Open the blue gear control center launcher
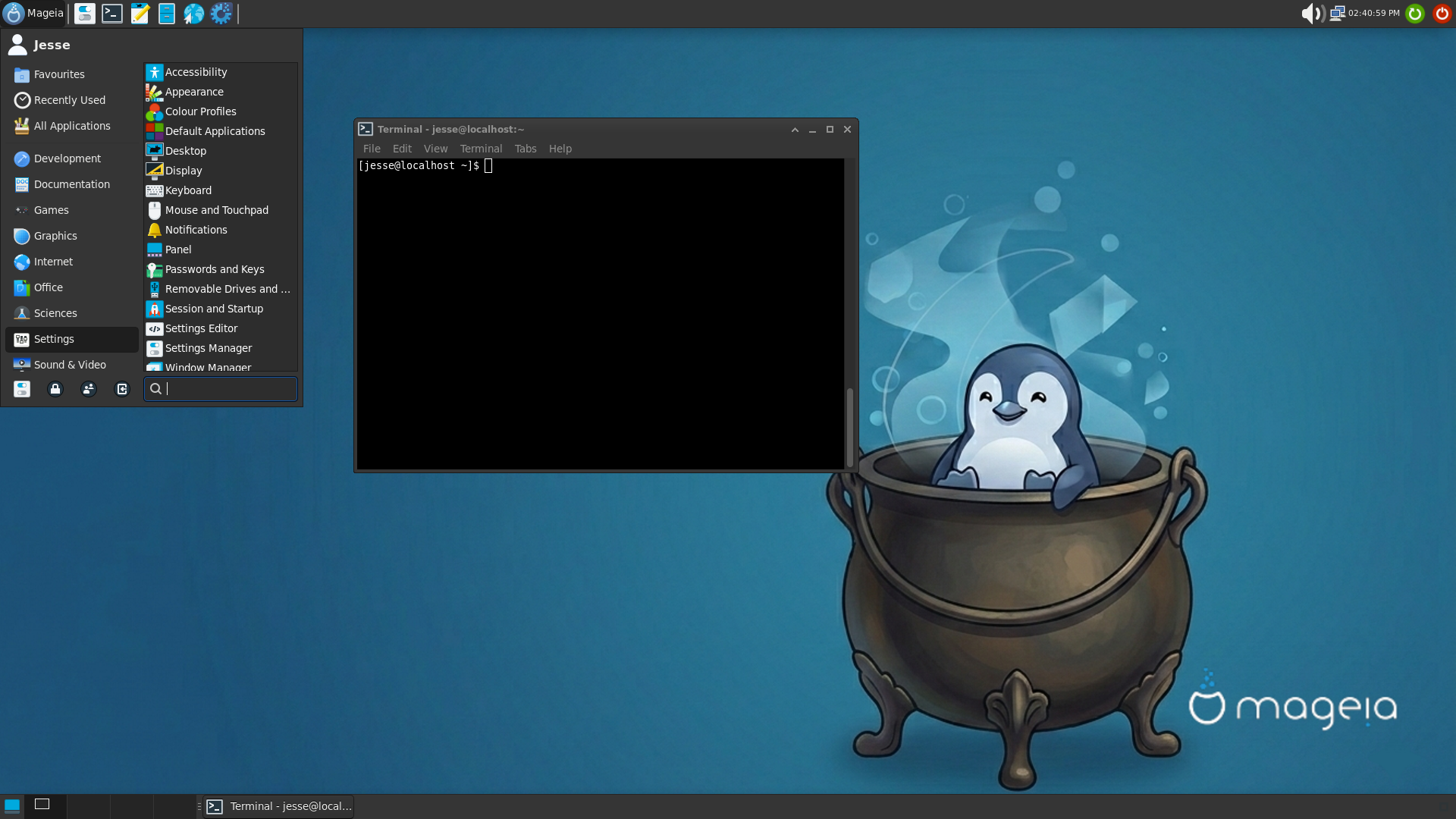 tap(221, 13)
